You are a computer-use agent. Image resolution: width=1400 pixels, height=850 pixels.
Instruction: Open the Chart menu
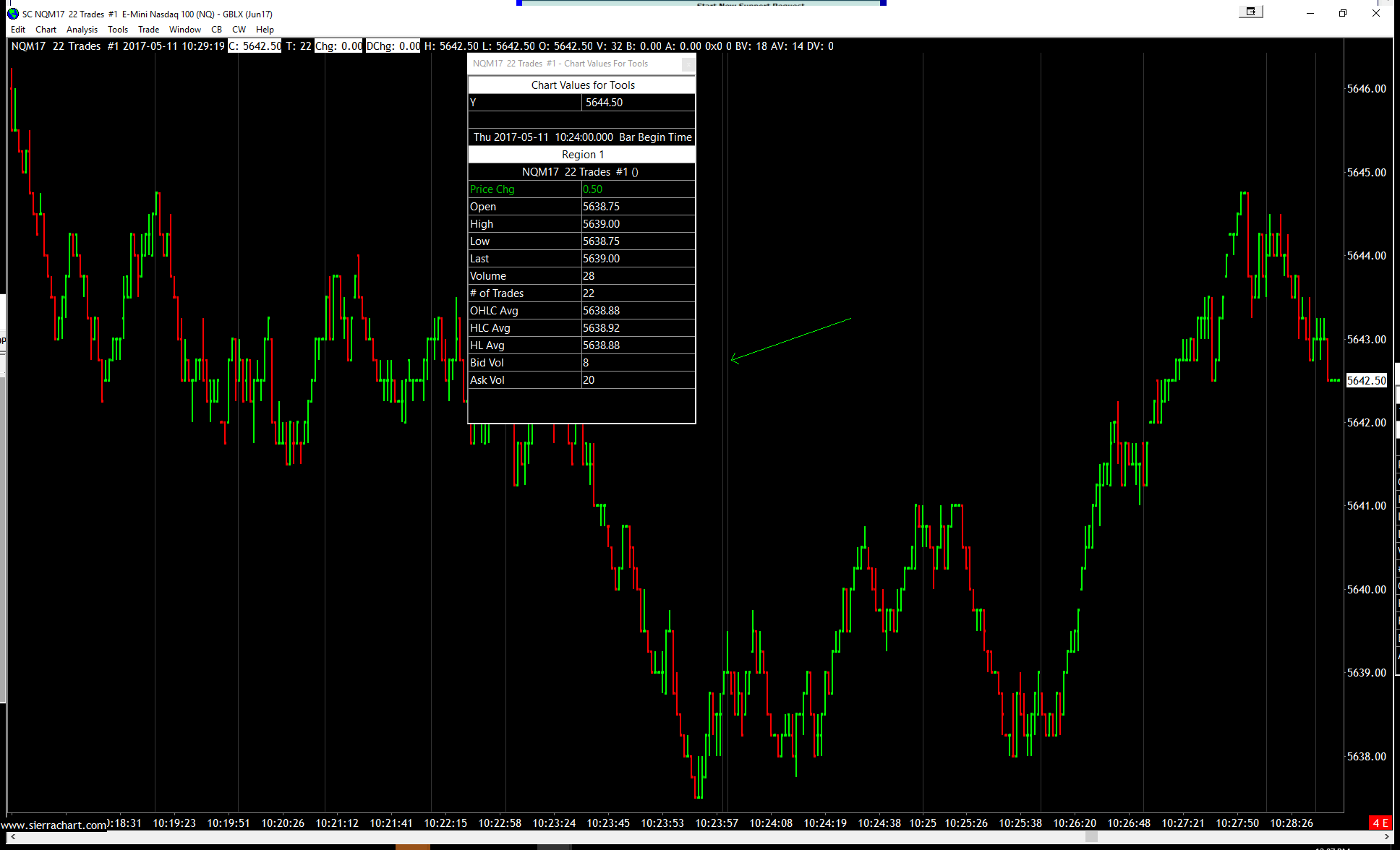46,30
